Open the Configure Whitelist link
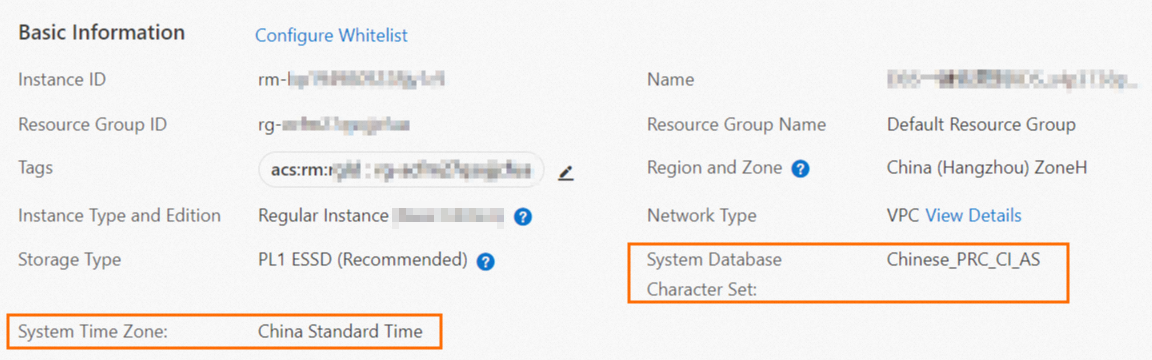Screen dimensions: 1152x360 331,35
